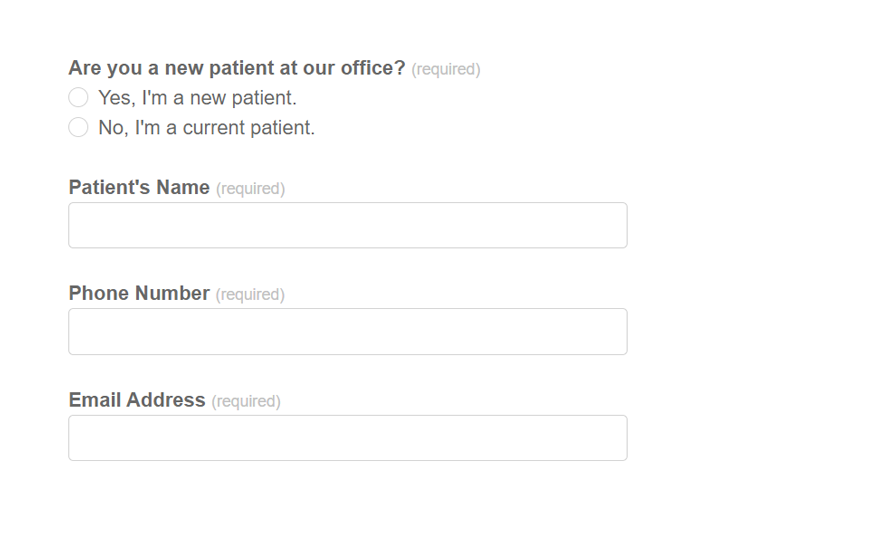Click the "Patient's Name" field label
This screenshot has width=886, height=540.
139,188
